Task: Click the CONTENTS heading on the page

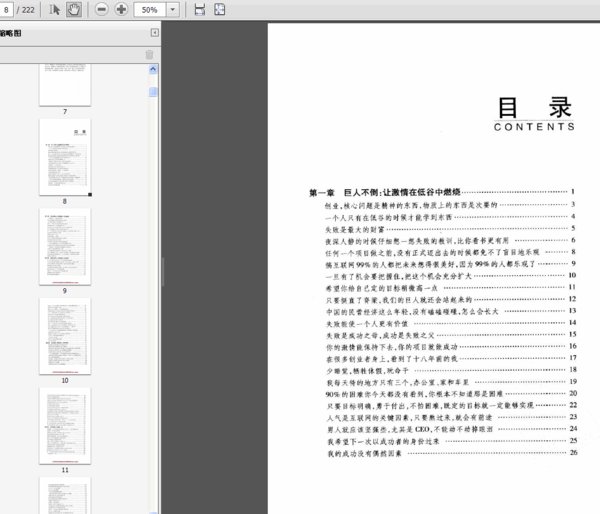Action: (x=534, y=127)
